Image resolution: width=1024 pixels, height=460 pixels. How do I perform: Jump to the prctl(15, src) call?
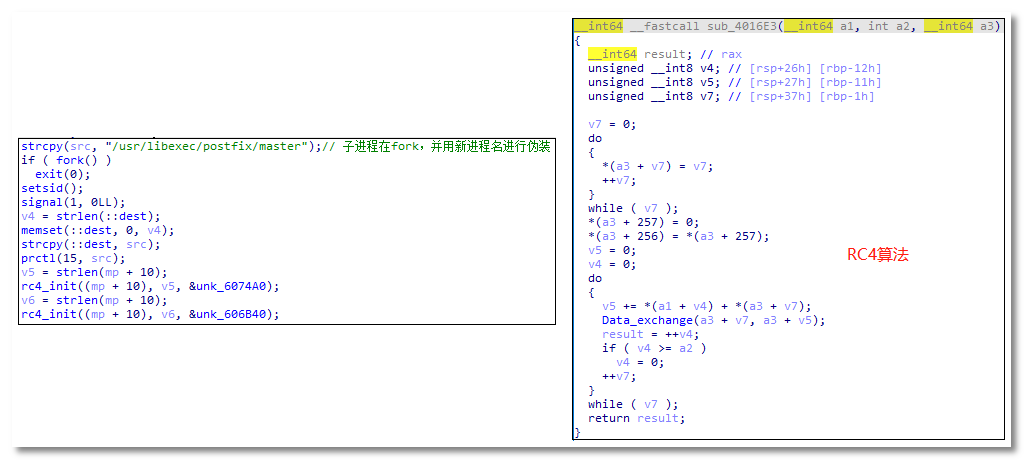tap(63, 258)
